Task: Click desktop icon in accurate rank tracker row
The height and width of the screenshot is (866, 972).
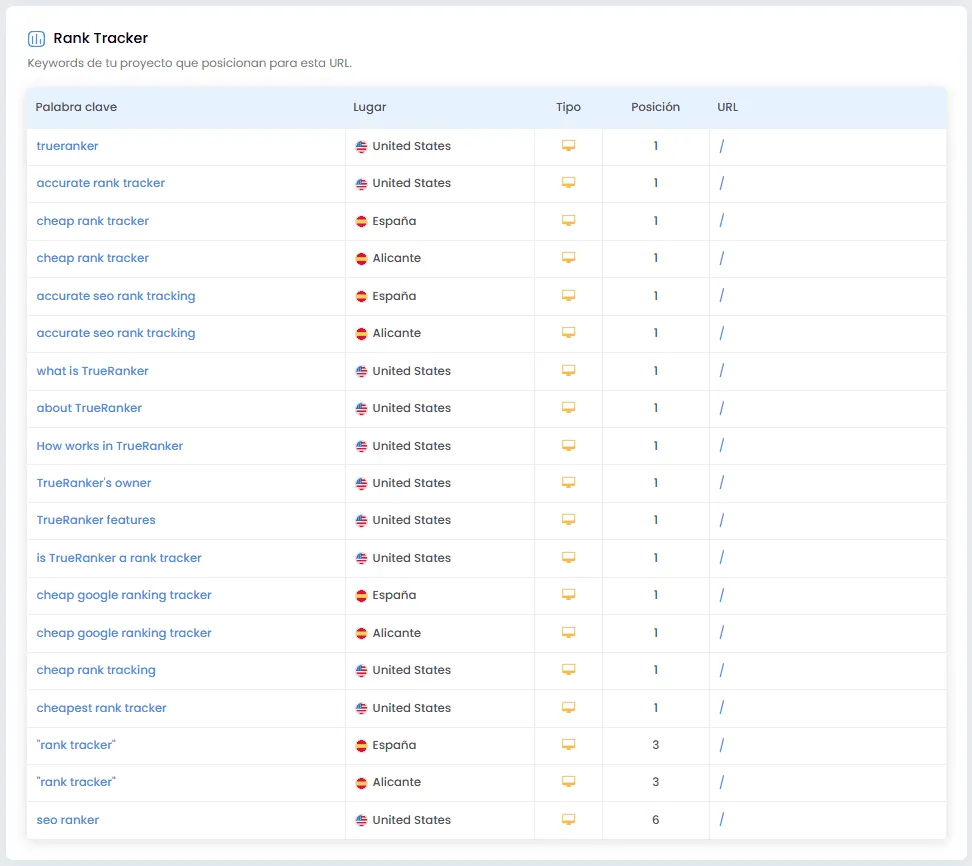Action: point(568,183)
